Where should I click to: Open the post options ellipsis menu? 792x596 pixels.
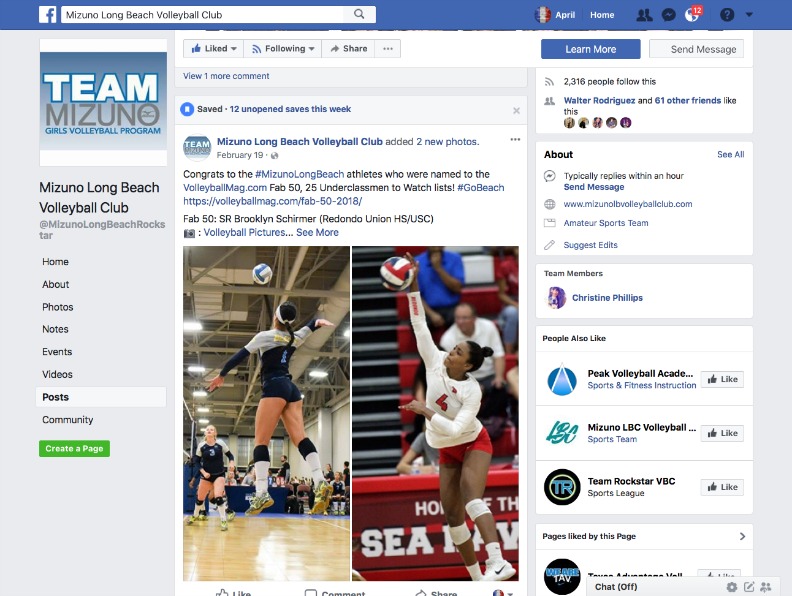[x=515, y=139]
